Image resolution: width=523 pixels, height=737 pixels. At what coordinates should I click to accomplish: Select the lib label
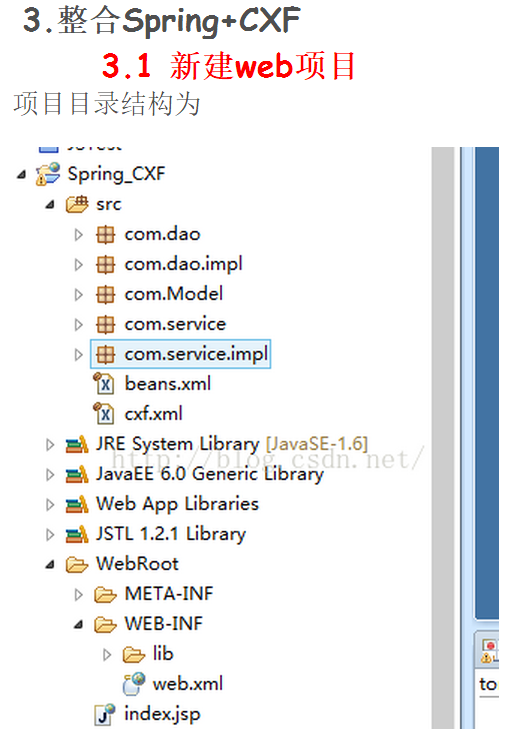[x=164, y=654]
